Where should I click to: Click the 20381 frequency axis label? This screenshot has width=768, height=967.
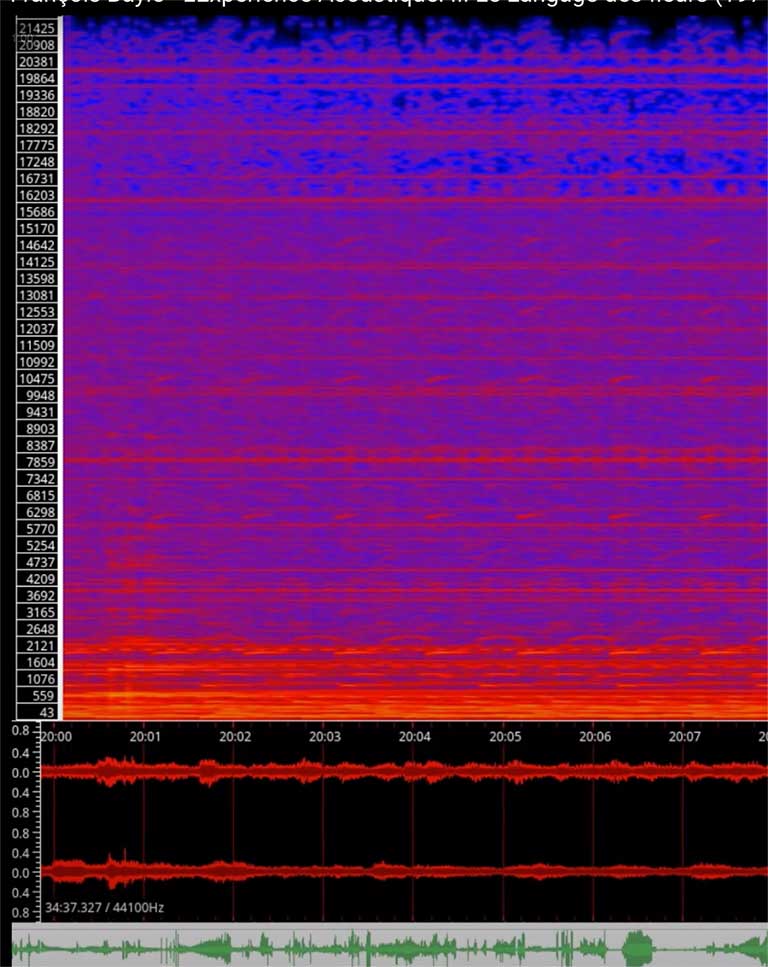(x=37, y=62)
